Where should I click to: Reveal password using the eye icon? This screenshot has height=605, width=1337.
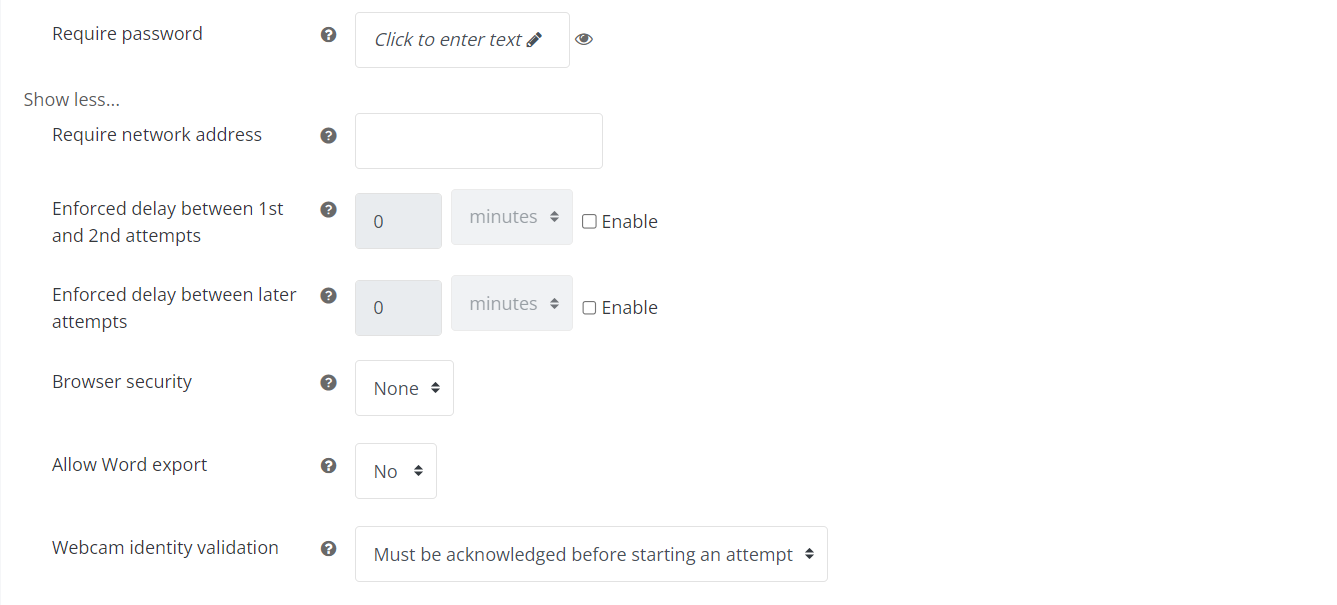click(x=584, y=40)
